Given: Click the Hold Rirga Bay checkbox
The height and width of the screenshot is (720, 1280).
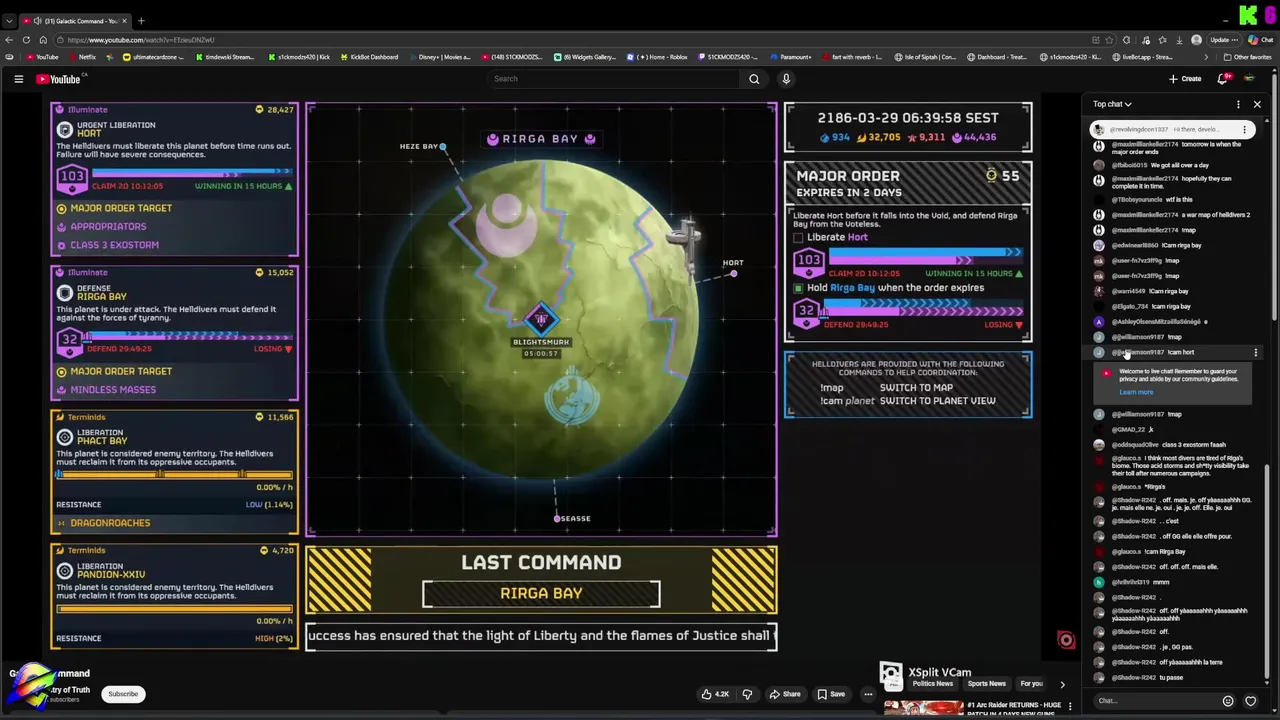Looking at the screenshot, I should click(798, 288).
